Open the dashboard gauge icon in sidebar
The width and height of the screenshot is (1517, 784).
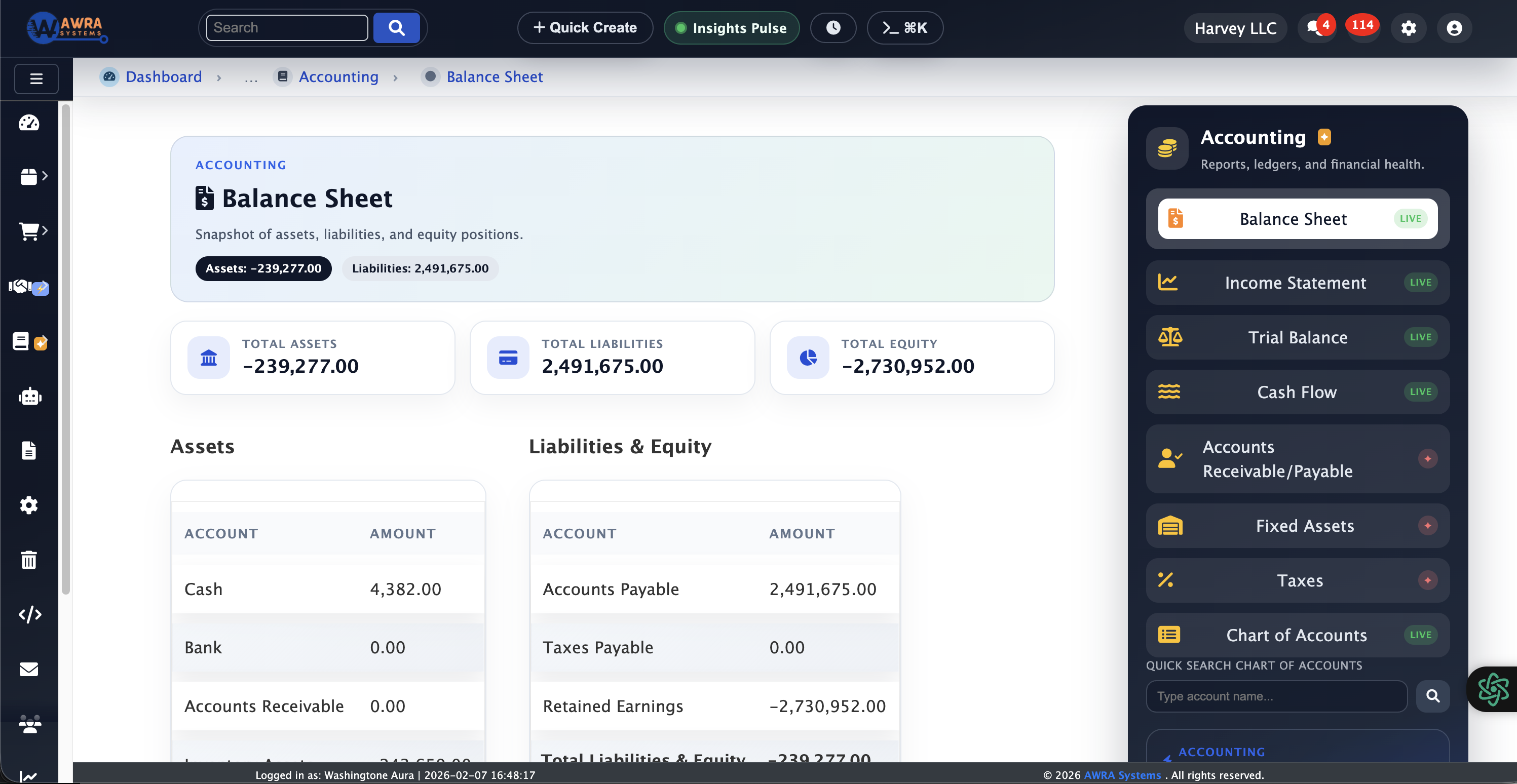[x=29, y=123]
